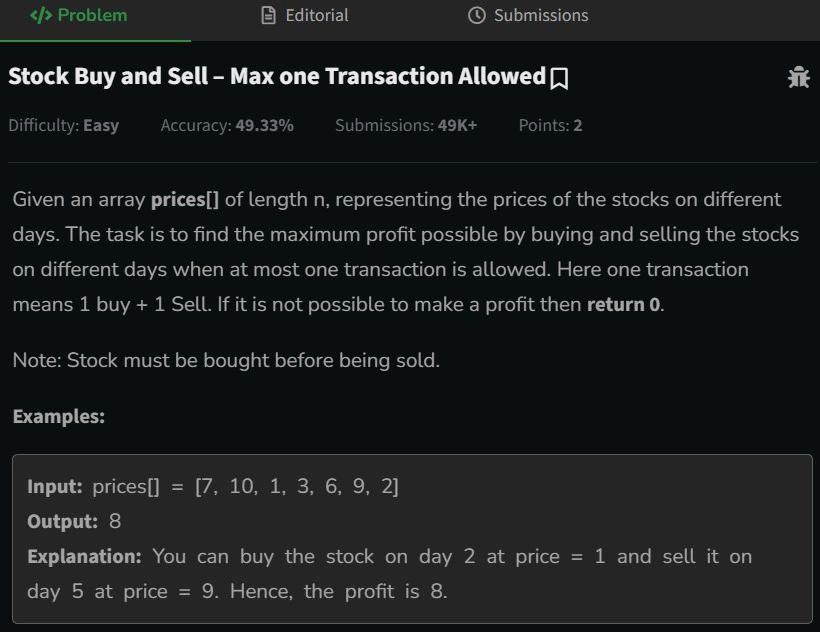Click the Examples heading
The image size is (820, 632).
(59, 417)
